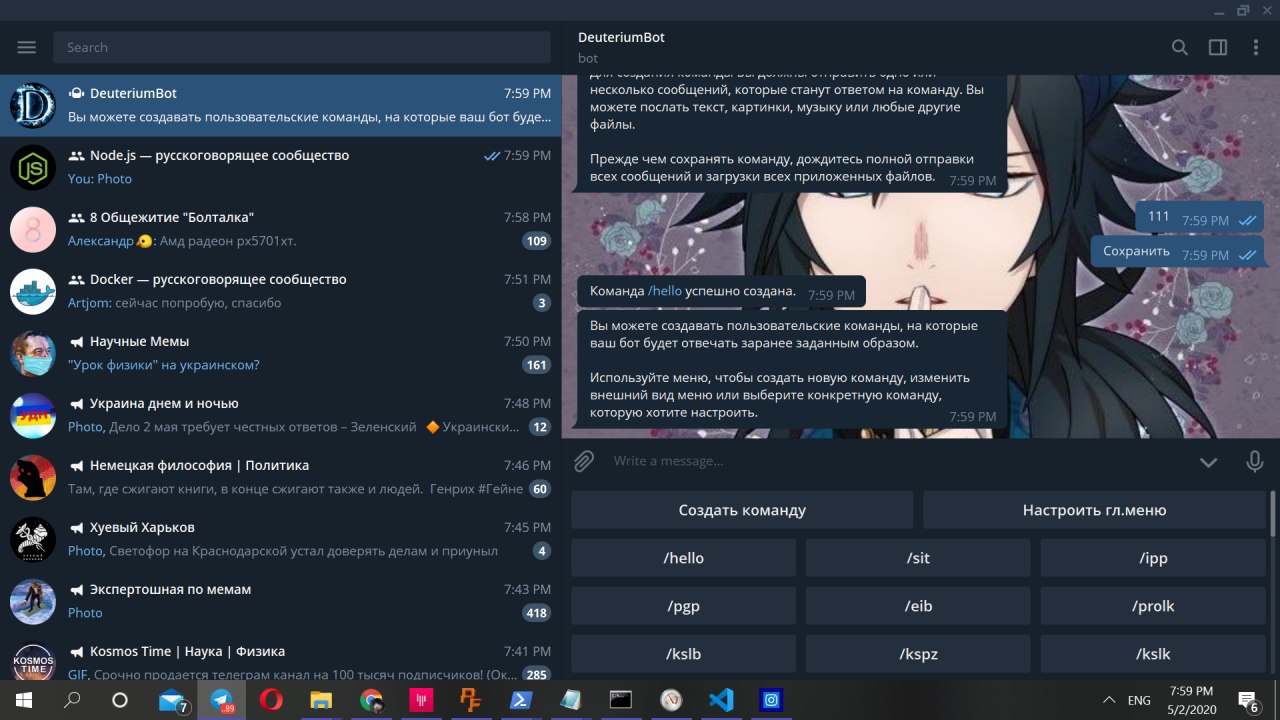Open Windows taskbar search

(72, 700)
